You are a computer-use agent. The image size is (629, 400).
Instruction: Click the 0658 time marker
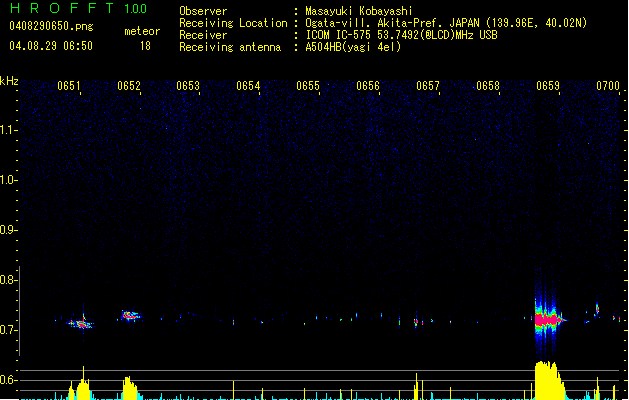[488, 86]
